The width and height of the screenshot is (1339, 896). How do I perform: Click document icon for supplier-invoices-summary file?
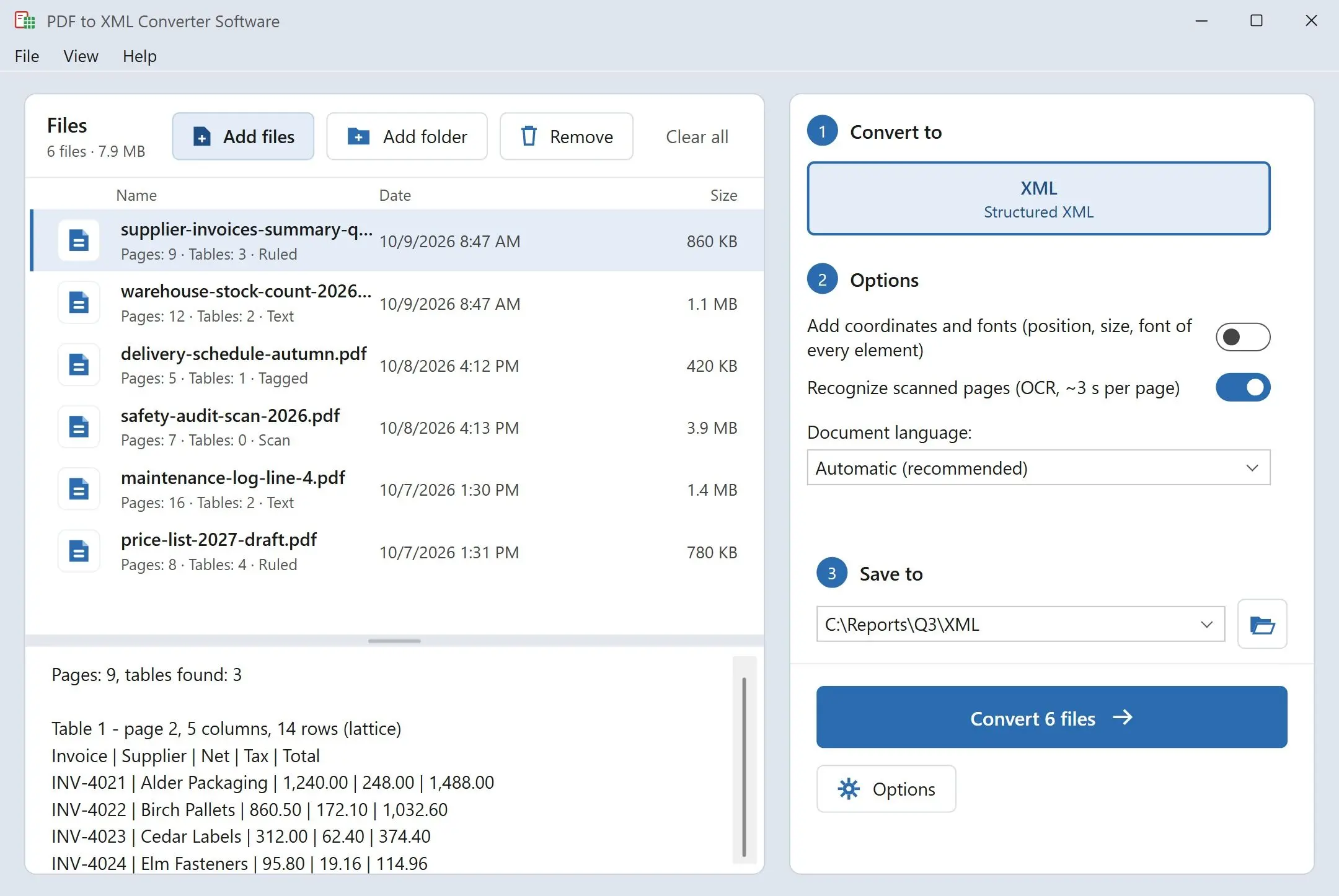[x=79, y=240]
